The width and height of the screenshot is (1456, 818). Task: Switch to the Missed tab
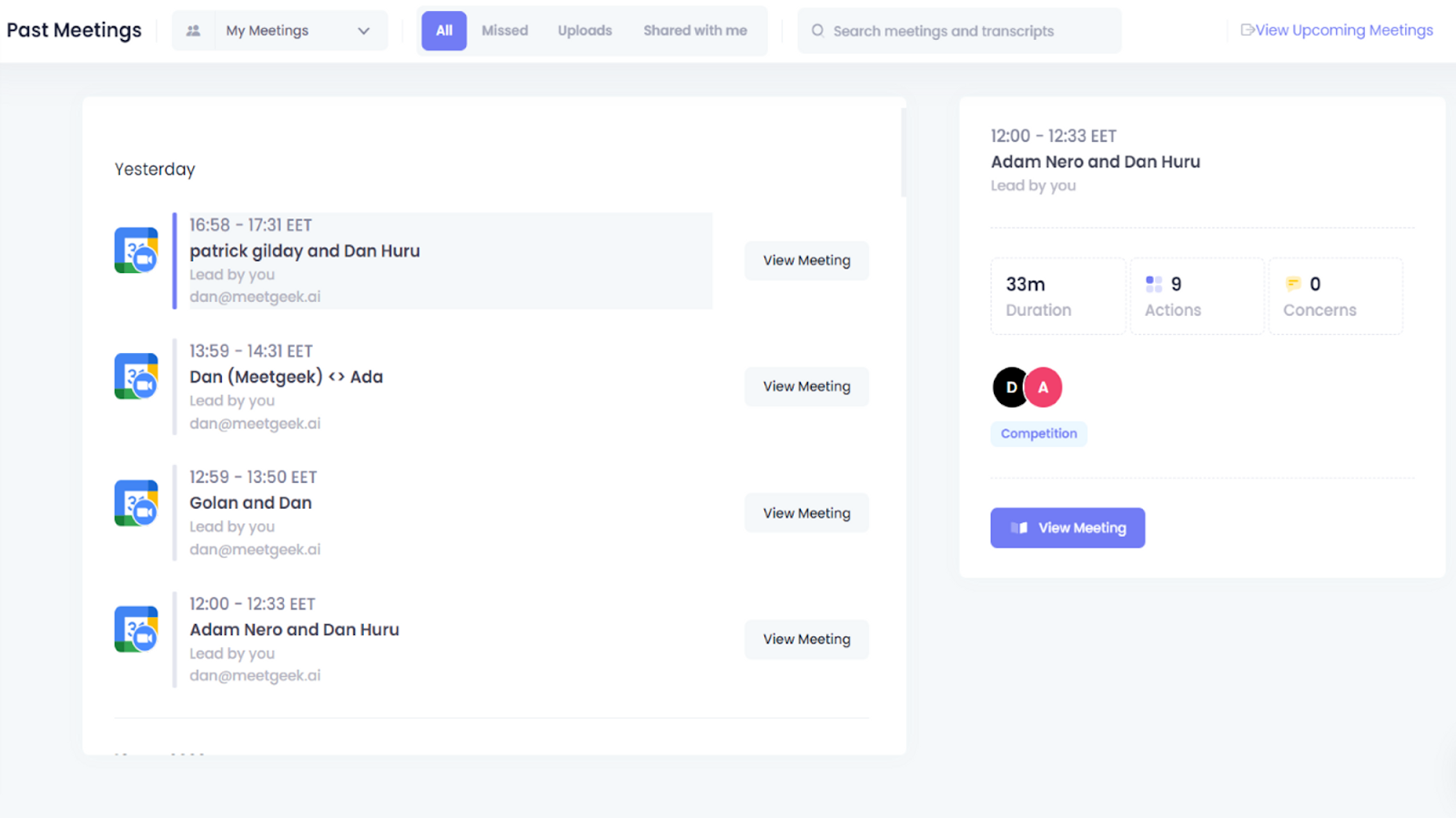[x=504, y=31]
